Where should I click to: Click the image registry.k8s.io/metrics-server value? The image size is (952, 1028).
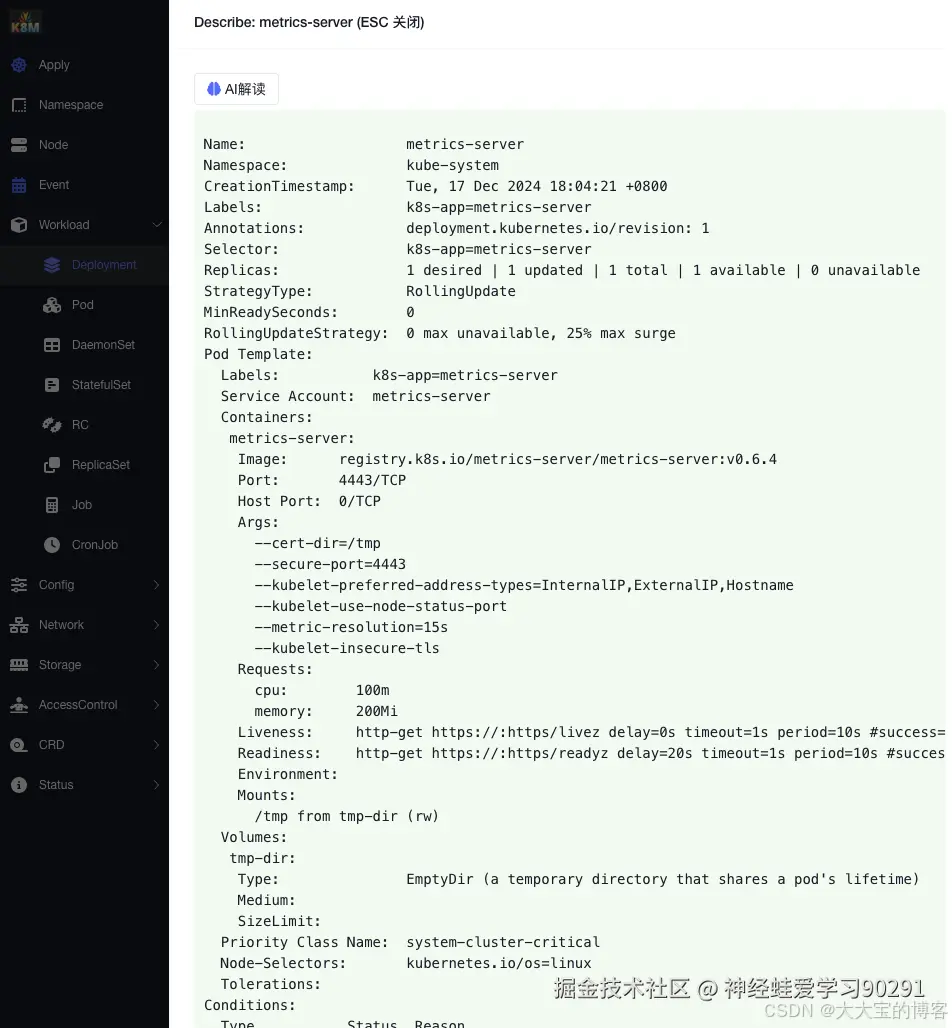[x=557, y=459]
